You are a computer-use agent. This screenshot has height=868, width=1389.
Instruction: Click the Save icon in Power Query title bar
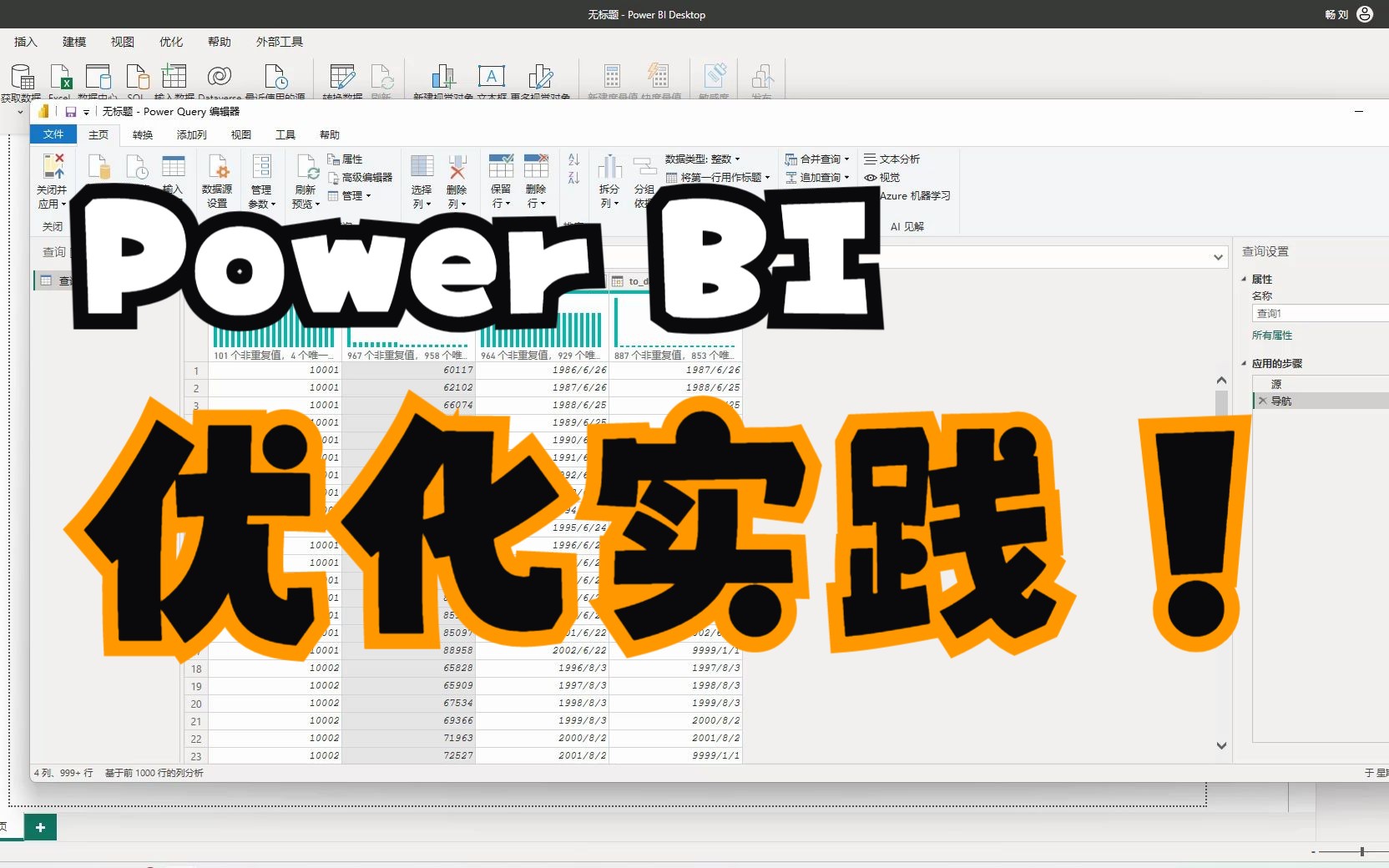[x=71, y=112]
